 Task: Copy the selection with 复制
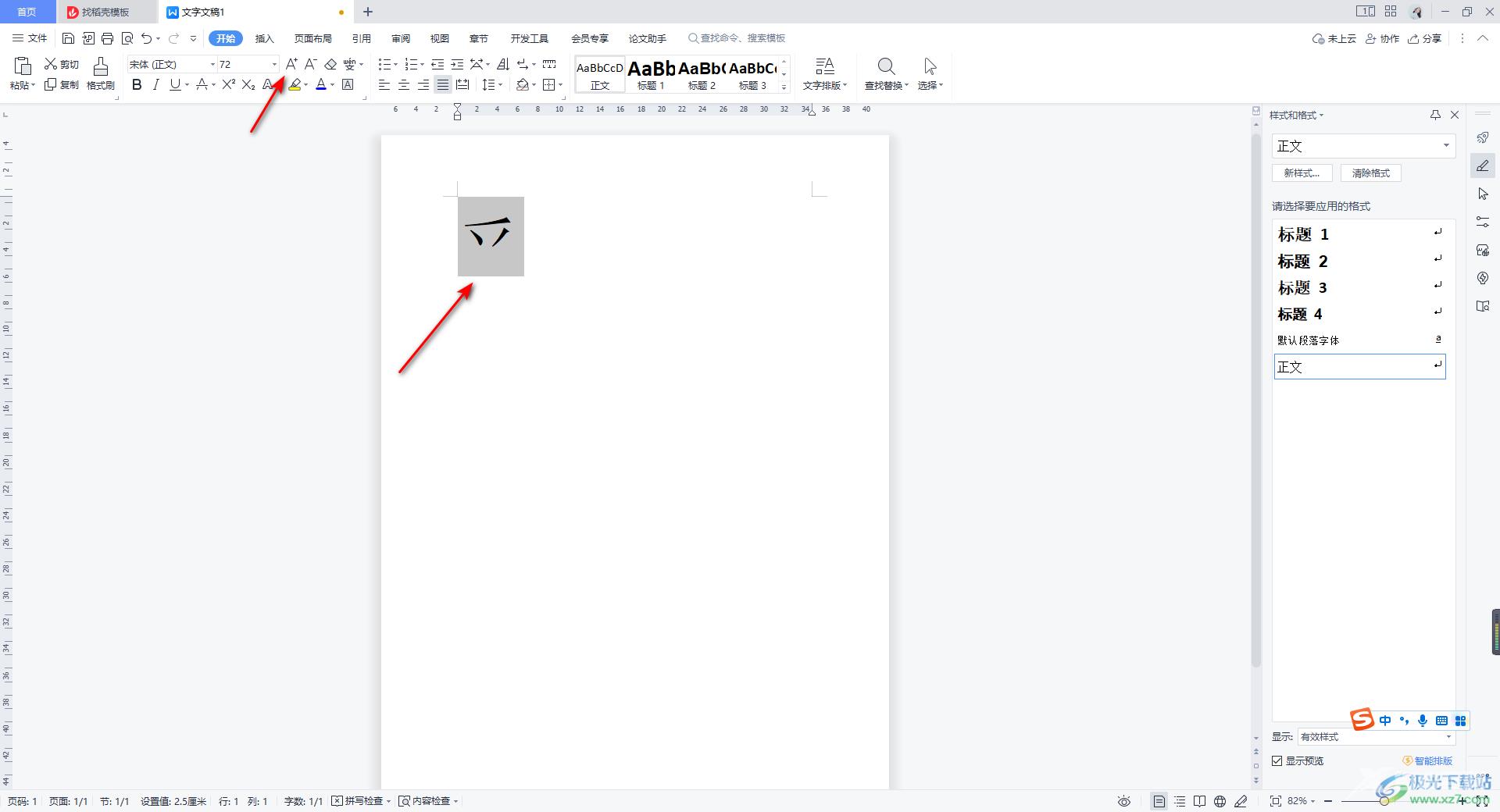(62, 84)
